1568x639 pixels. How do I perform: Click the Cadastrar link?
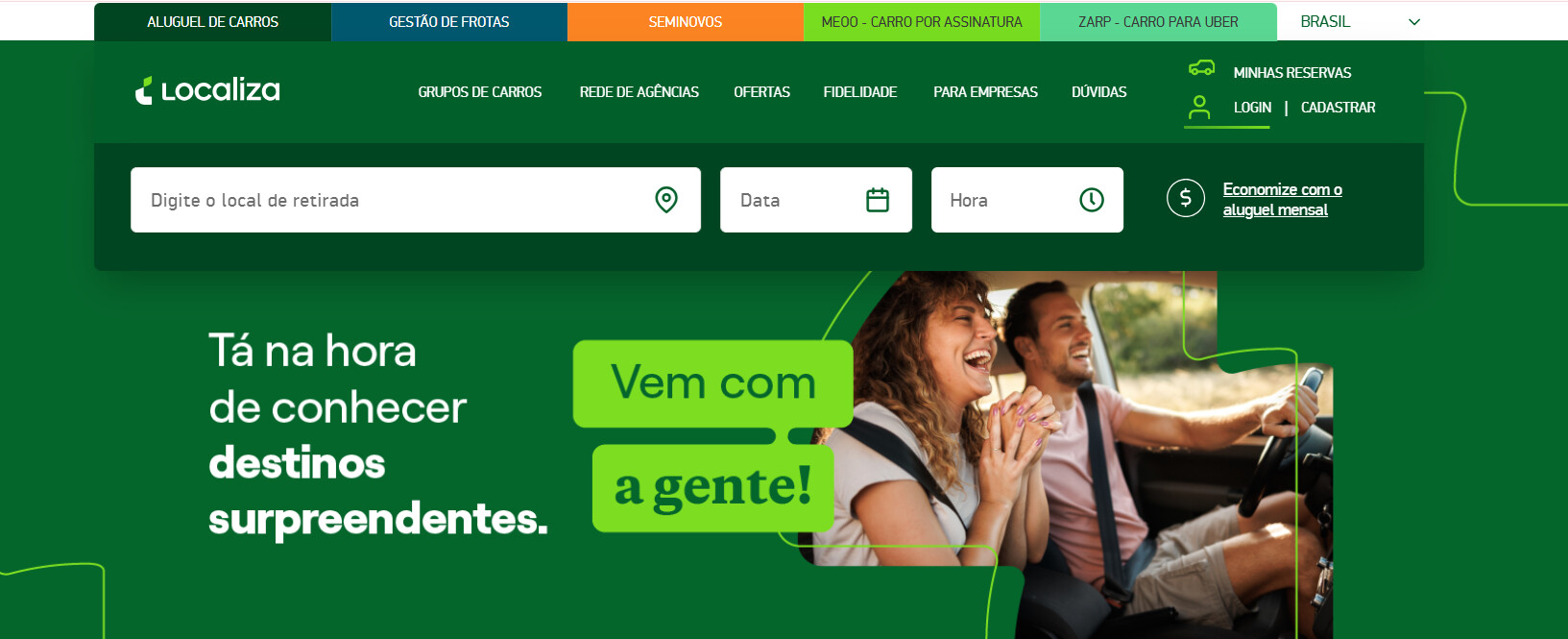click(1339, 108)
